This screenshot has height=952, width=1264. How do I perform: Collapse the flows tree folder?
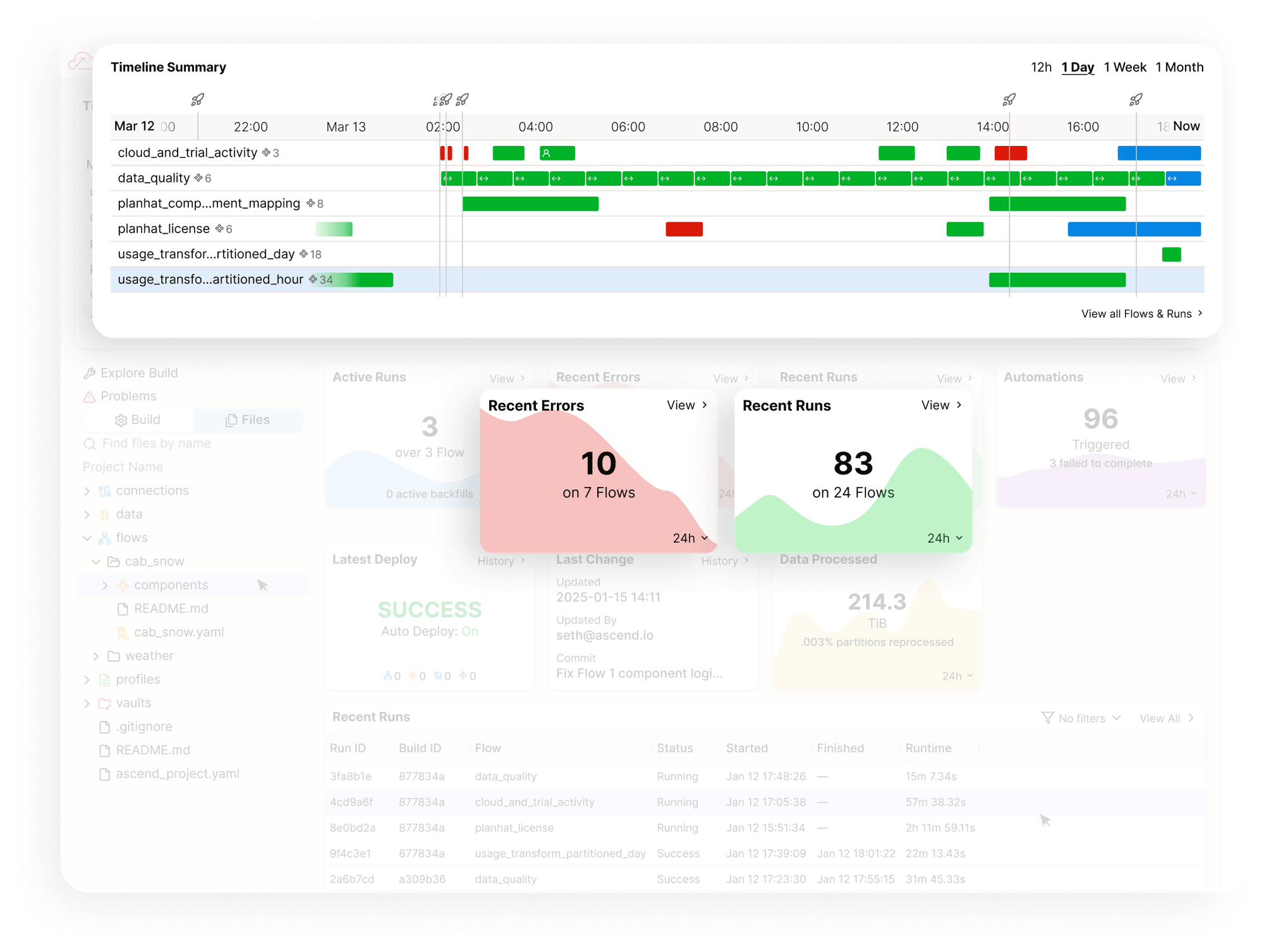tap(87, 538)
